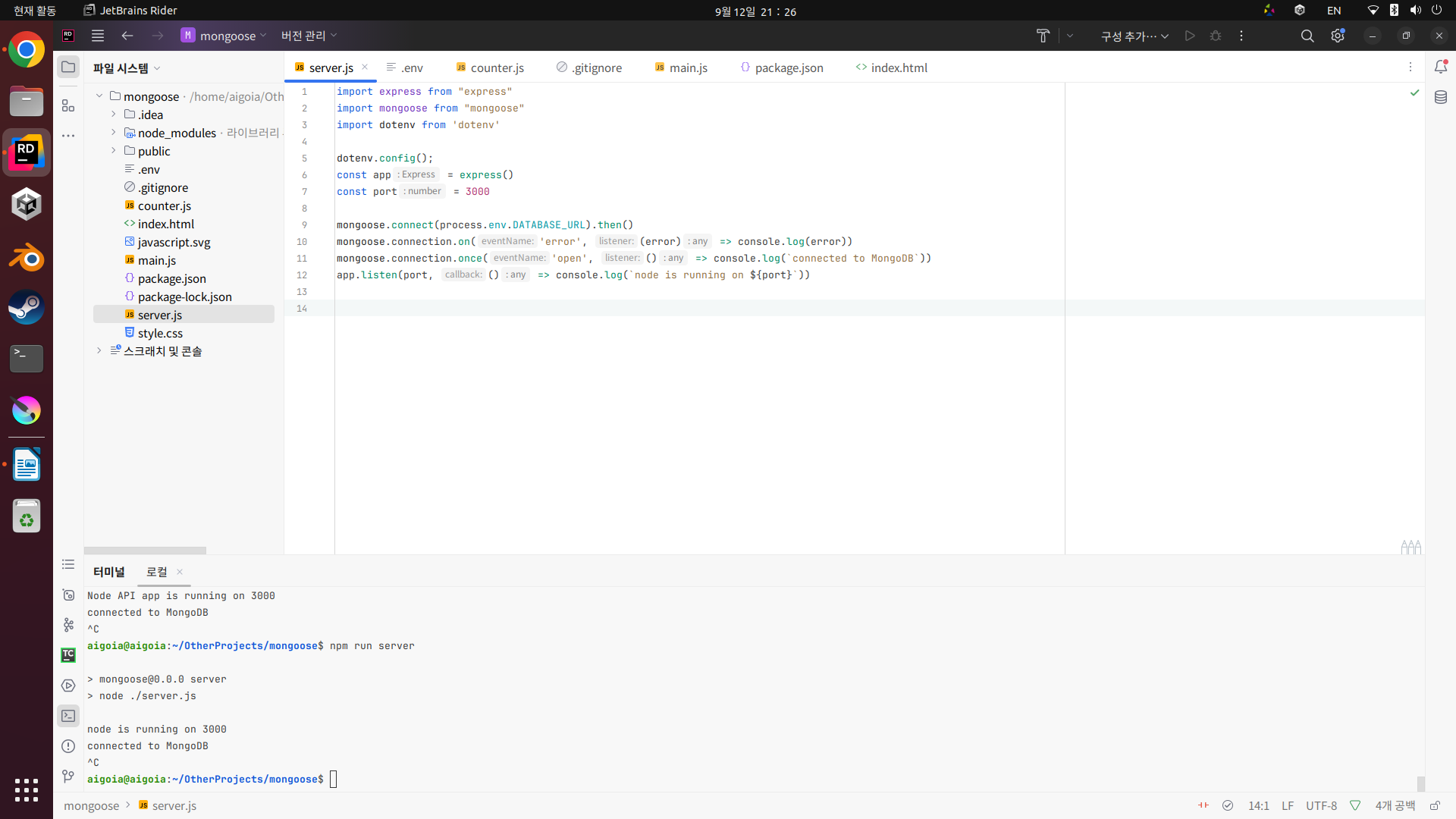This screenshot has width=1456, height=819.
Task: Navigate back with the left arrow
Action: point(127,36)
